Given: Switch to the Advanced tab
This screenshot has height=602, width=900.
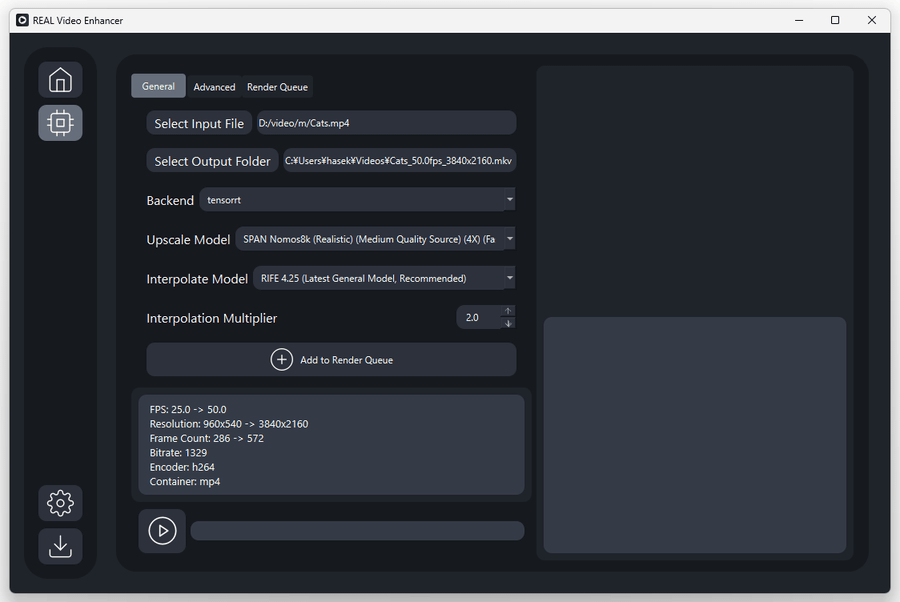Looking at the screenshot, I should pyautogui.click(x=214, y=87).
